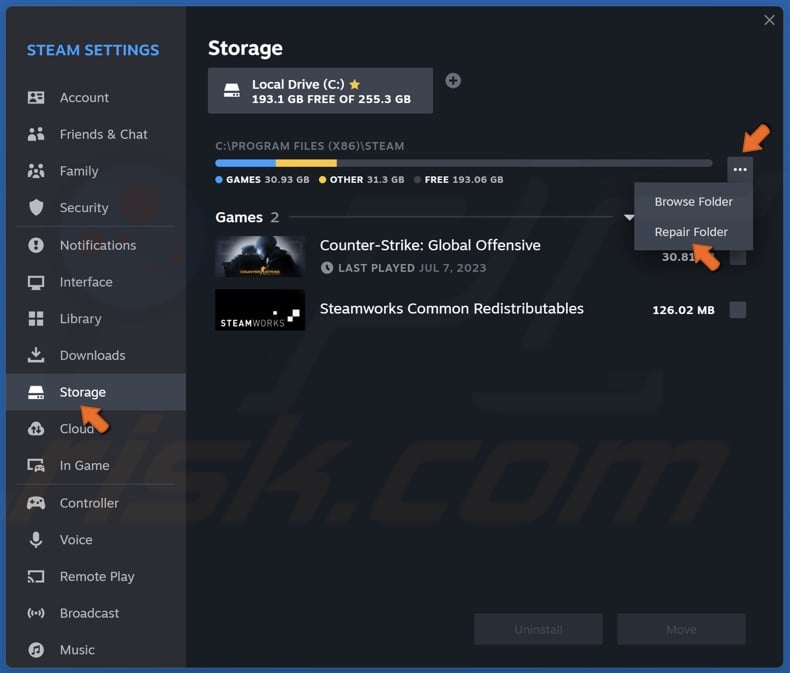The height and width of the screenshot is (673, 790).
Task: Click the Uninstall button
Action: coord(538,629)
